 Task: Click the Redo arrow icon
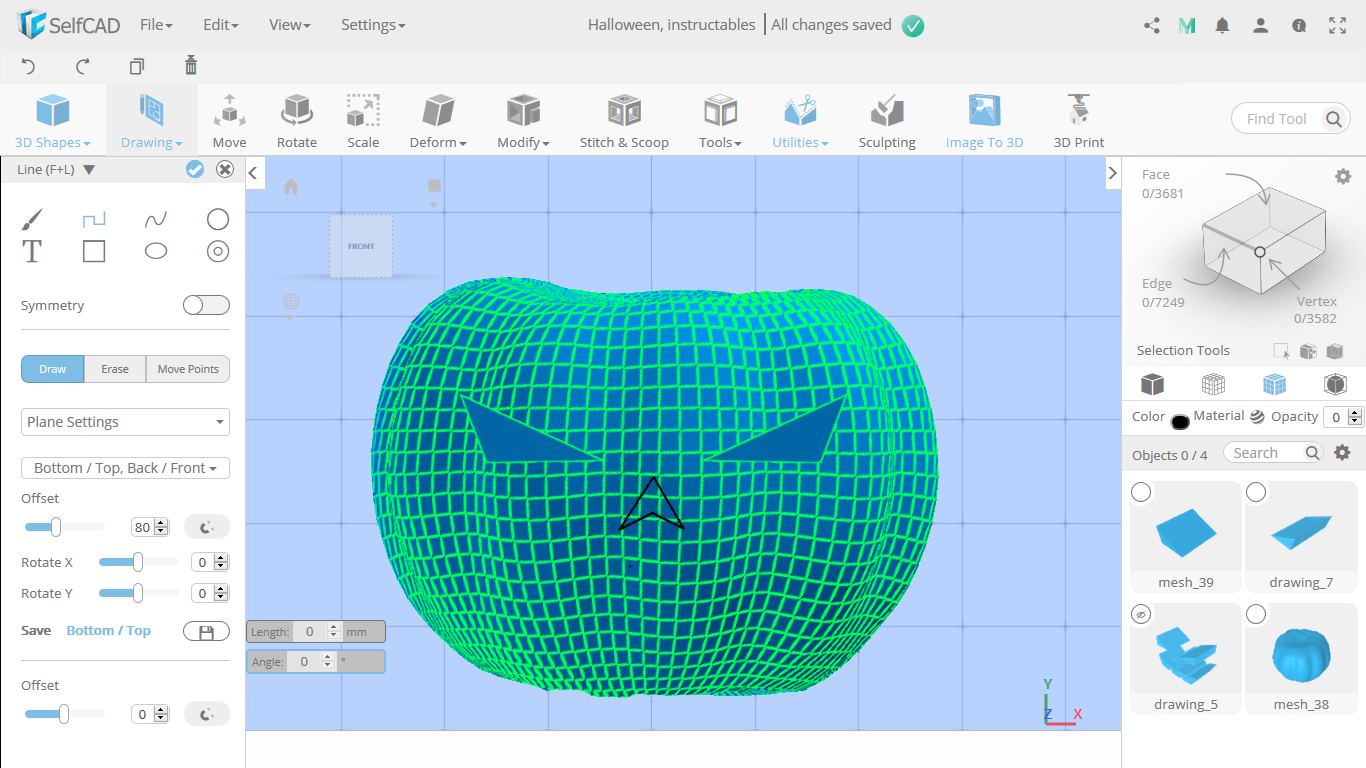click(x=83, y=66)
